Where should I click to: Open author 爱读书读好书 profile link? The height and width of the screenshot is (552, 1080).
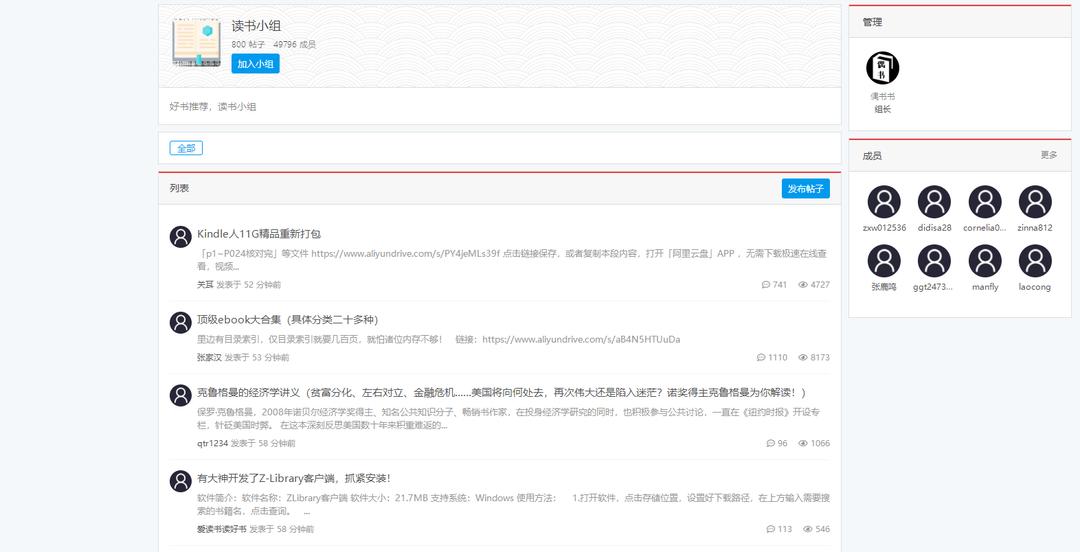coord(222,529)
